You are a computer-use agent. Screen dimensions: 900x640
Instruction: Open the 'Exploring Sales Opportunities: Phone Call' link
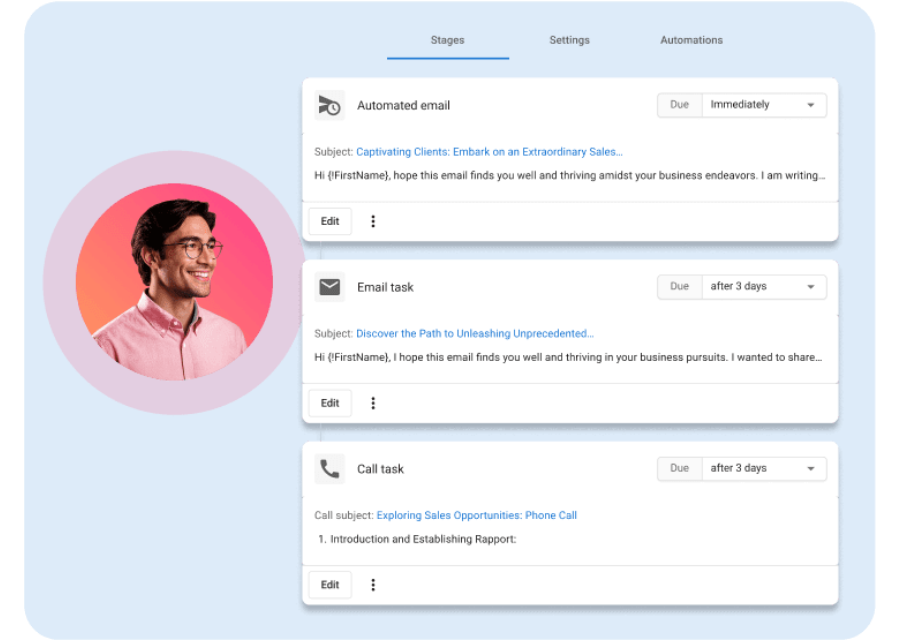click(x=476, y=516)
